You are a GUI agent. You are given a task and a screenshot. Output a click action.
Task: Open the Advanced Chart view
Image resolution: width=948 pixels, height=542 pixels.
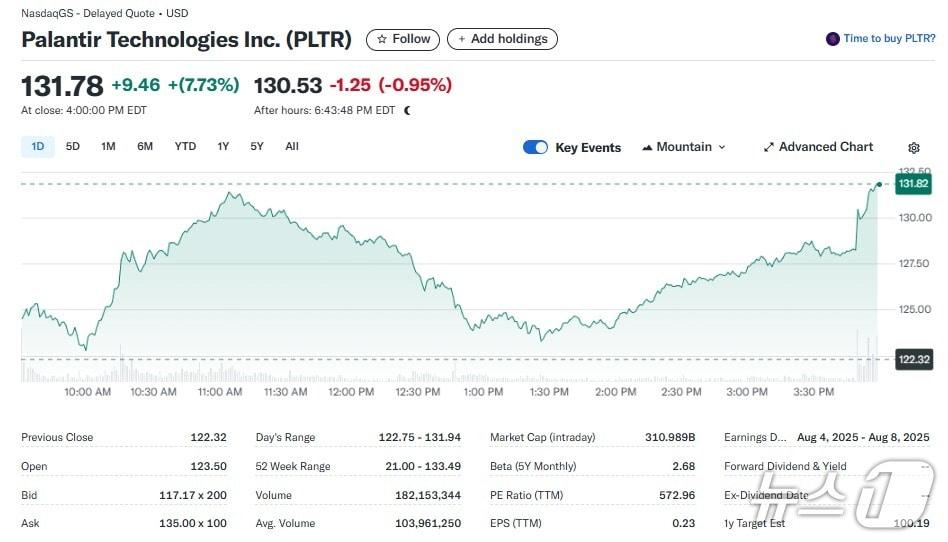coord(825,147)
